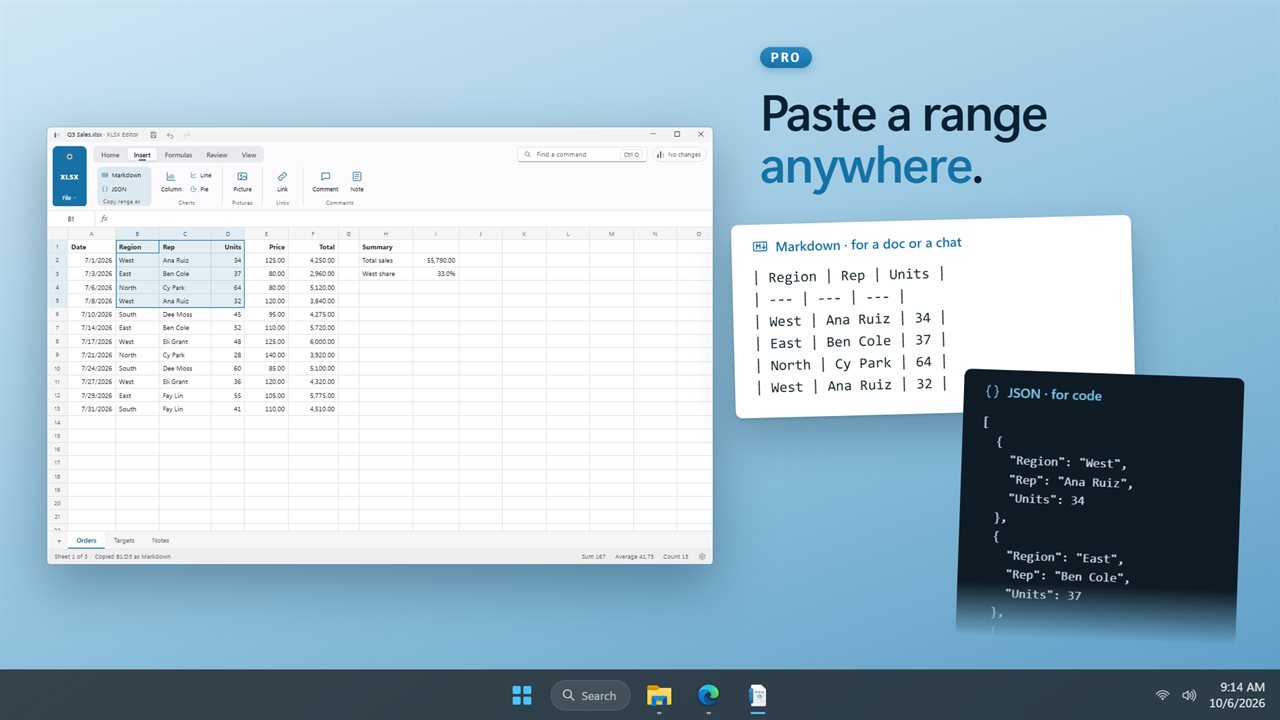Save the workbook from the title bar icon
The height and width of the screenshot is (720, 1280).
coord(153,134)
